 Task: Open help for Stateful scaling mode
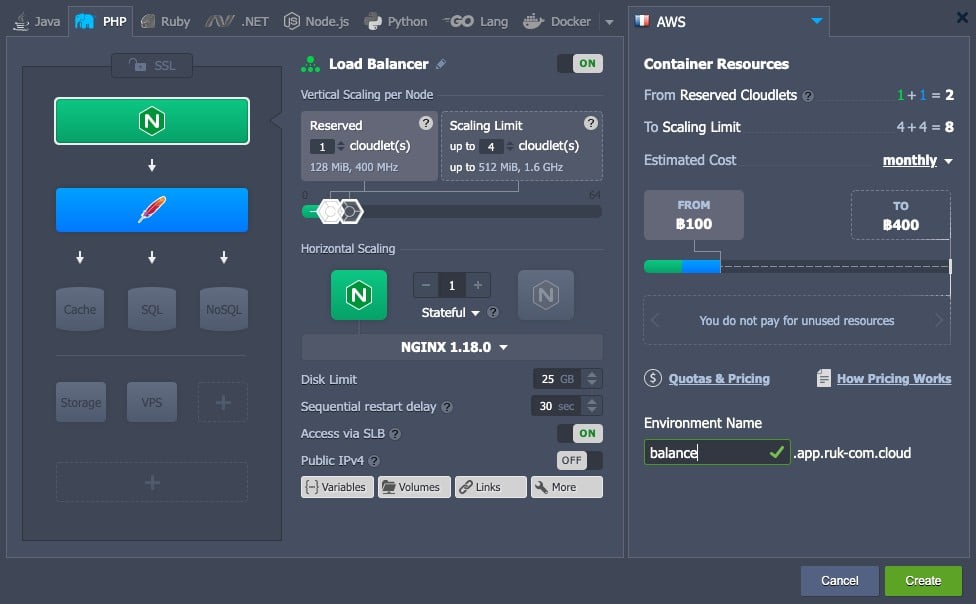pyautogui.click(x=493, y=313)
